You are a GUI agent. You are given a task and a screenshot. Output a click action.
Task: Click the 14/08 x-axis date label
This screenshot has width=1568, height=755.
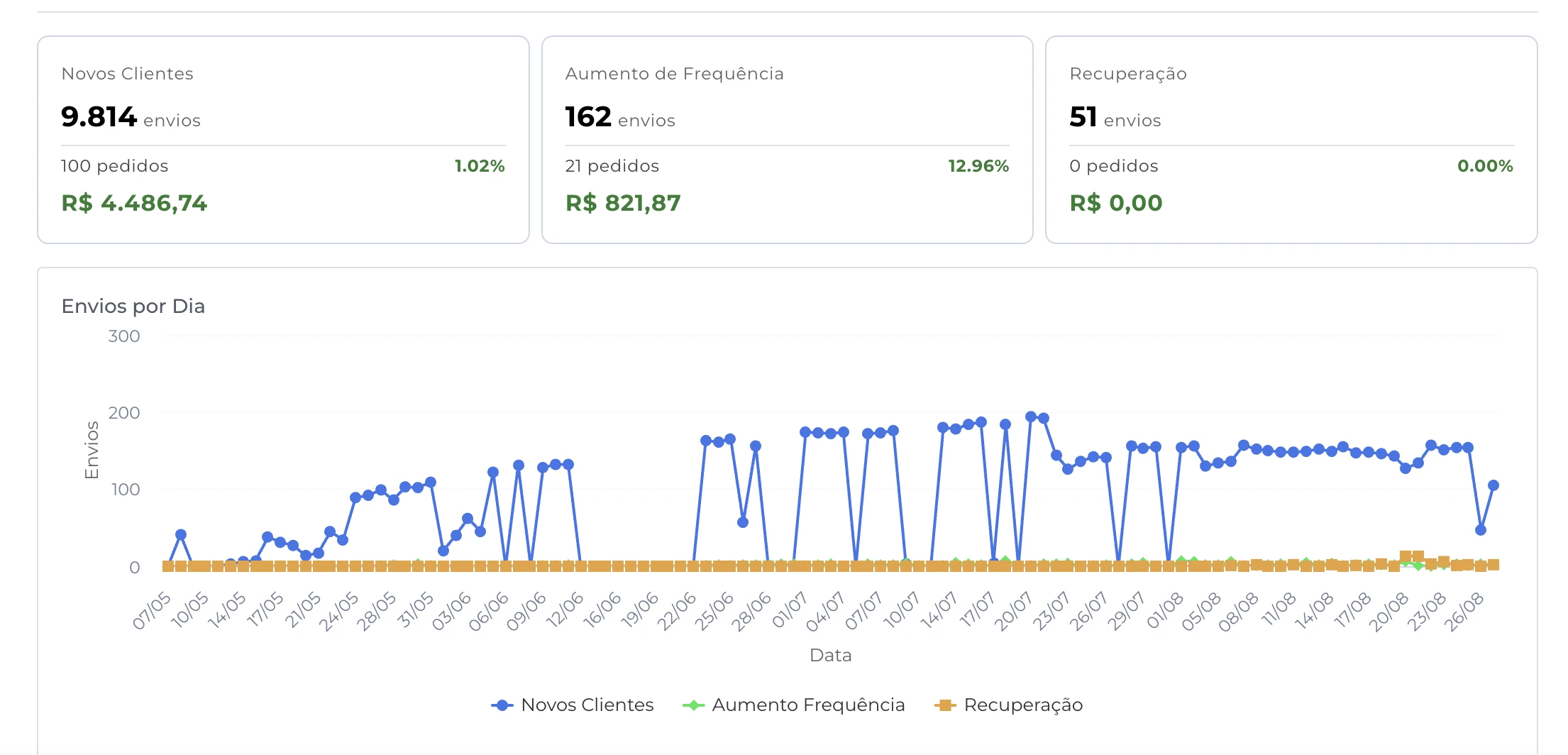click(x=1315, y=610)
